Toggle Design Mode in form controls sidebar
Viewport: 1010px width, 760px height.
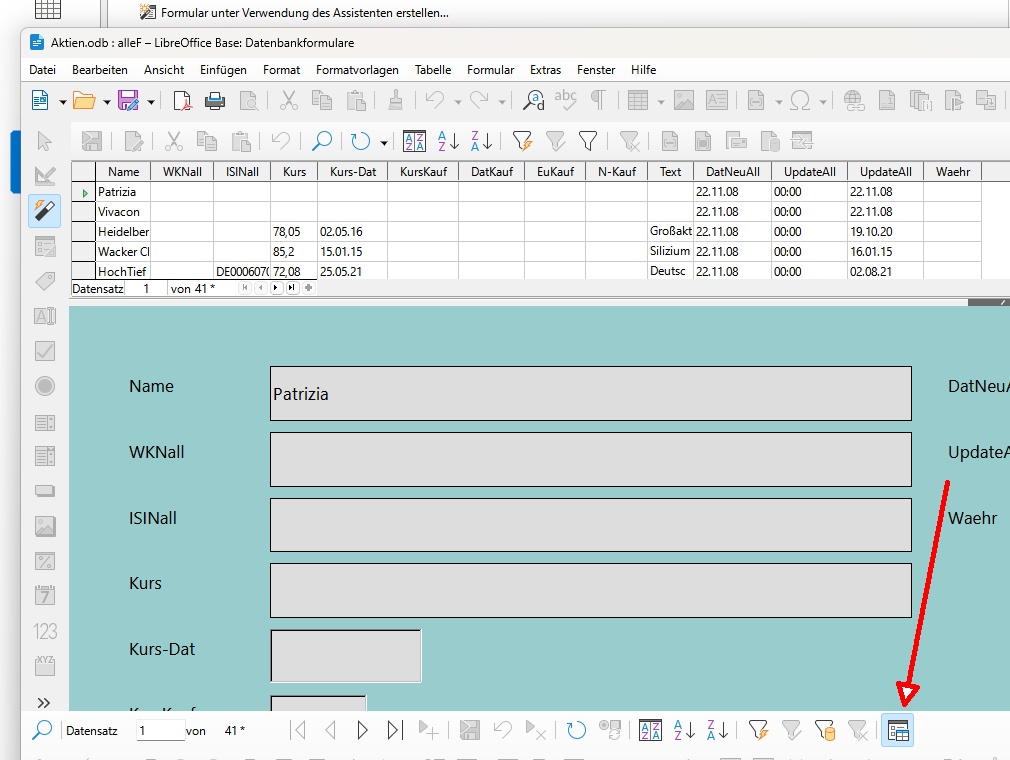click(45, 176)
